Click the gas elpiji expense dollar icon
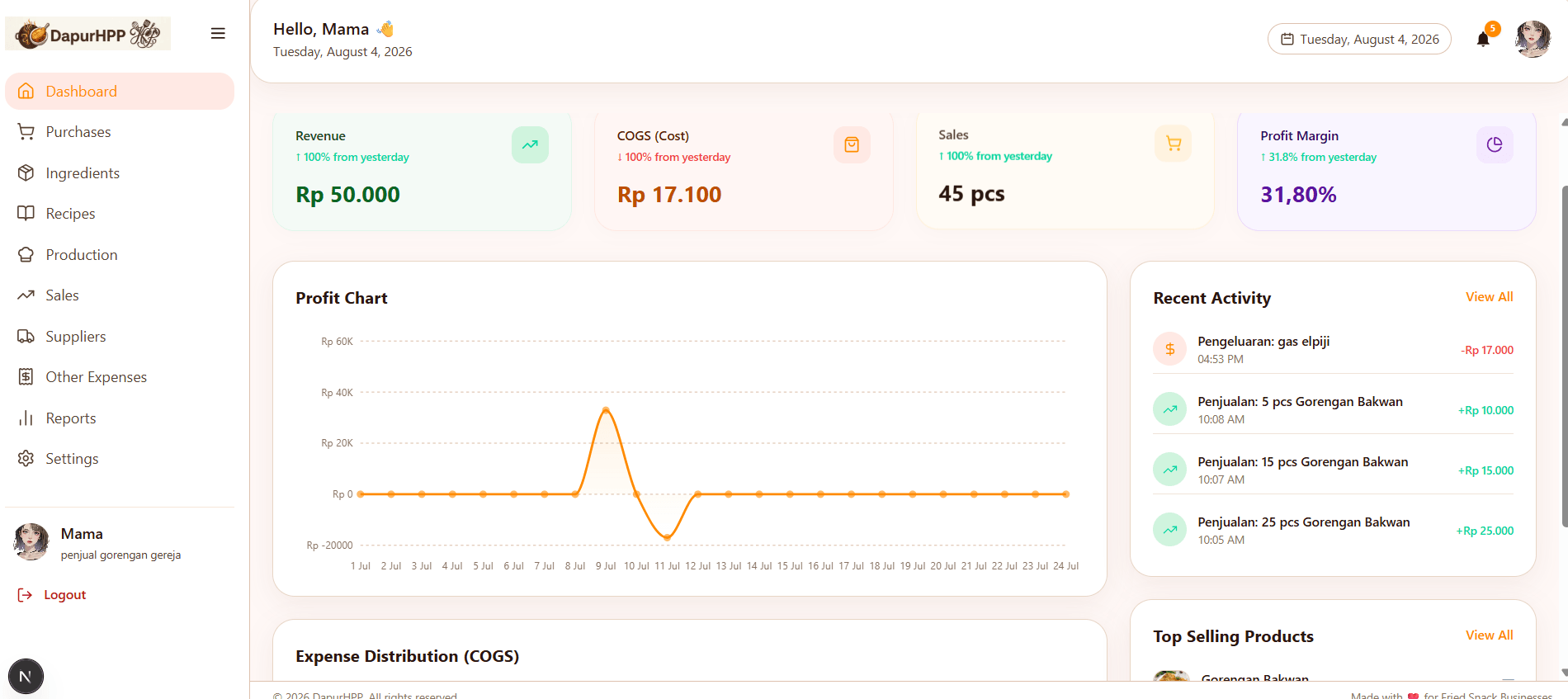The image size is (1568, 699). pos(1170,349)
